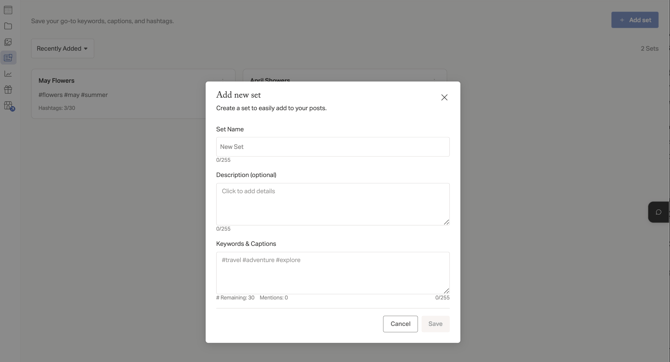The image size is (670, 362).
Task: Open the analytics line chart icon
Action: click(x=8, y=74)
